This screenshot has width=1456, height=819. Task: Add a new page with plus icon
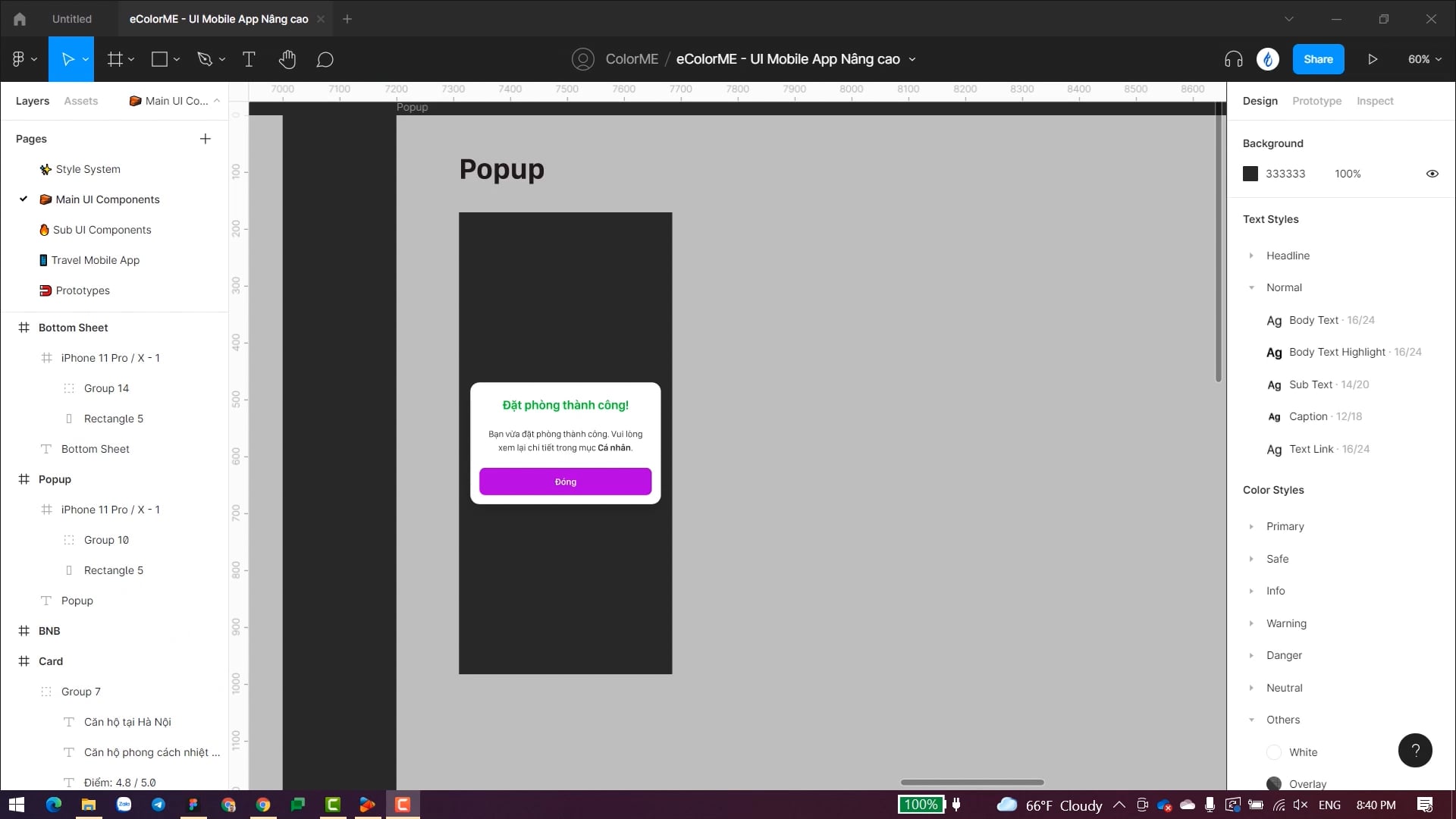coord(206,139)
